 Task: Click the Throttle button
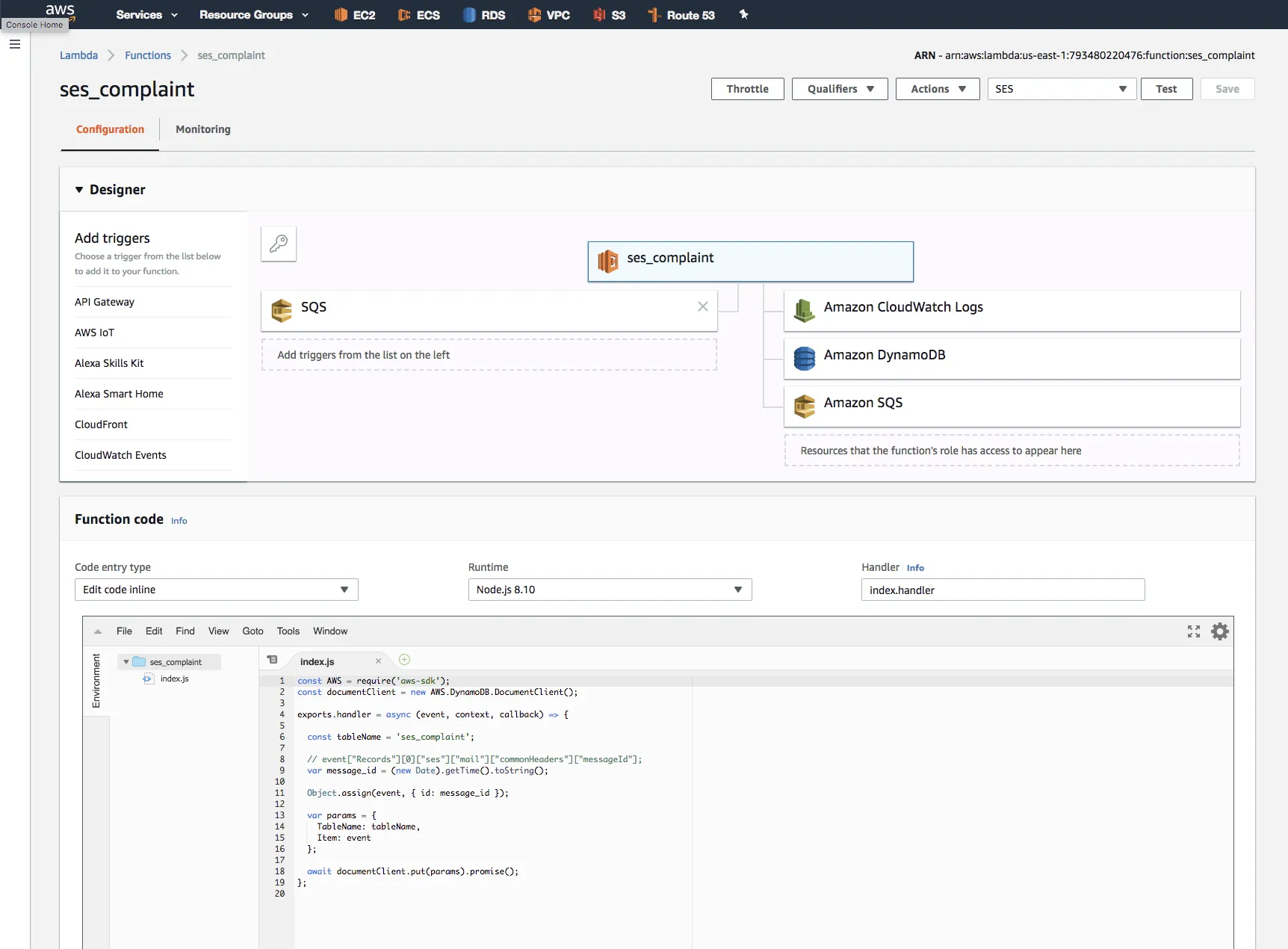(x=747, y=89)
